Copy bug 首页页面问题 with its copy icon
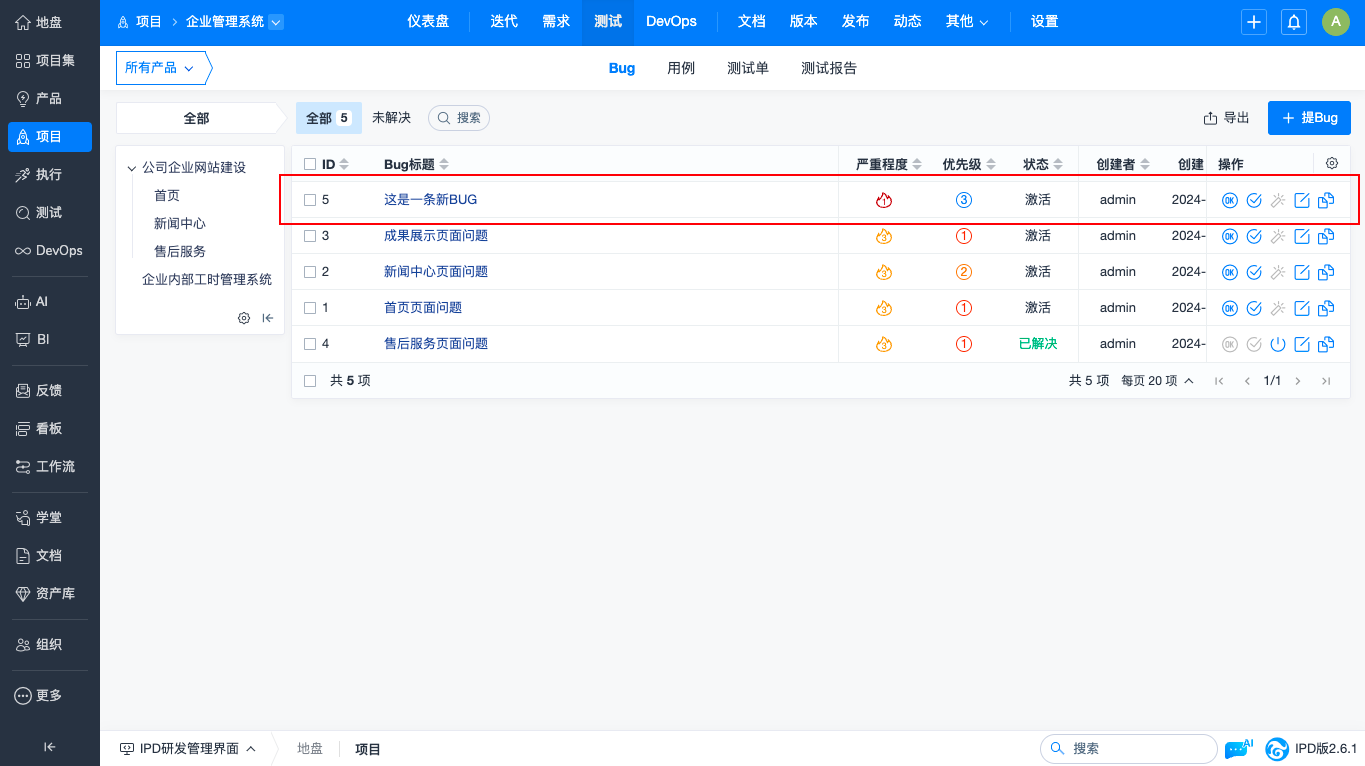The width and height of the screenshot is (1365, 766). tap(1326, 308)
